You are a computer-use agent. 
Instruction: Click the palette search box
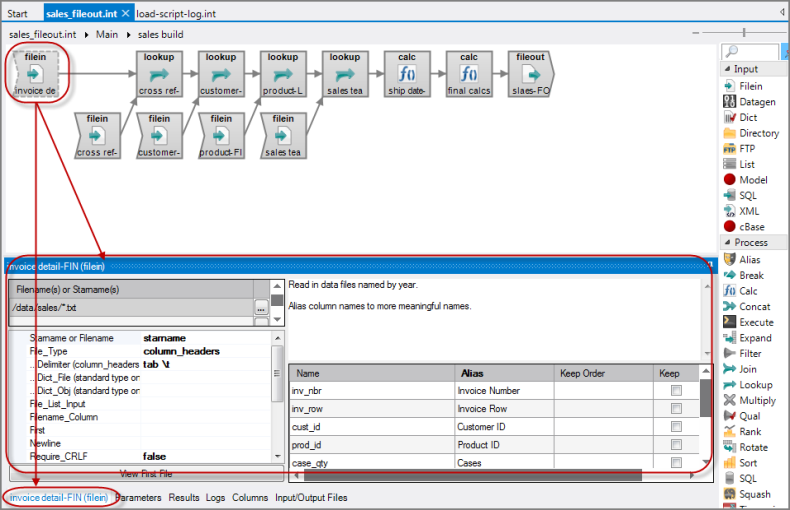coord(750,51)
